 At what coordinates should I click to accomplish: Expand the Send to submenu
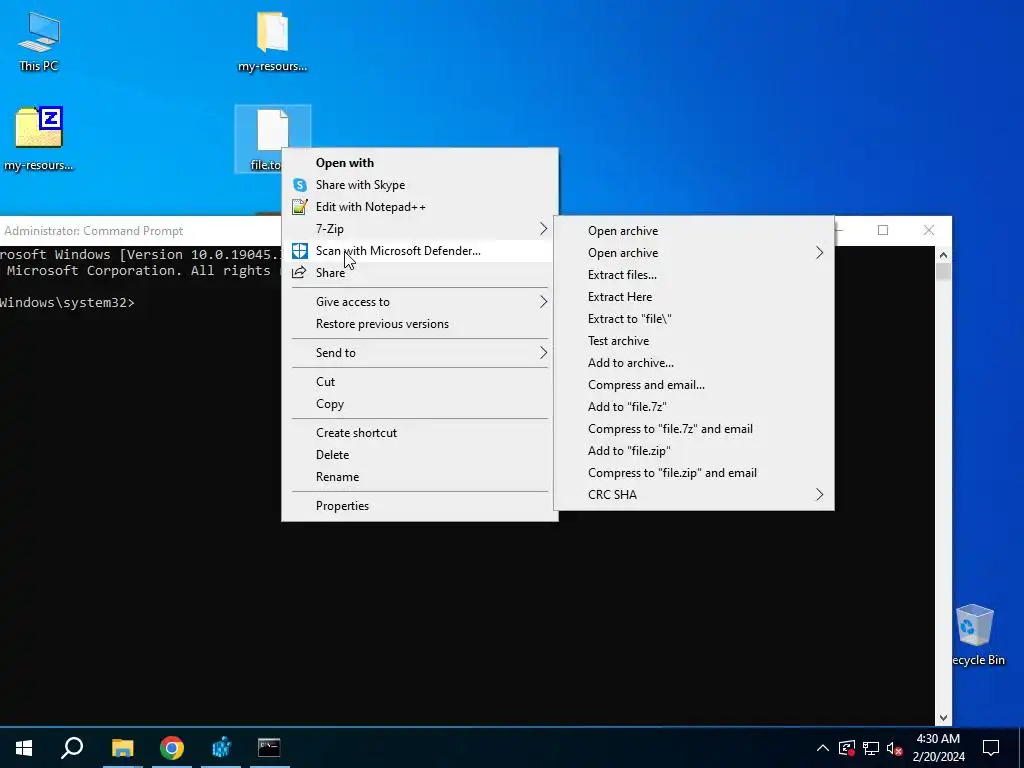tap(420, 353)
